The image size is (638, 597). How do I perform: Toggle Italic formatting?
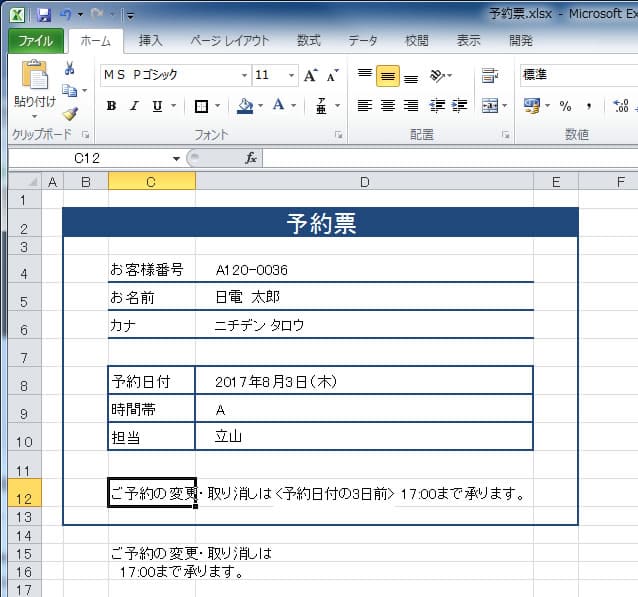(135, 106)
